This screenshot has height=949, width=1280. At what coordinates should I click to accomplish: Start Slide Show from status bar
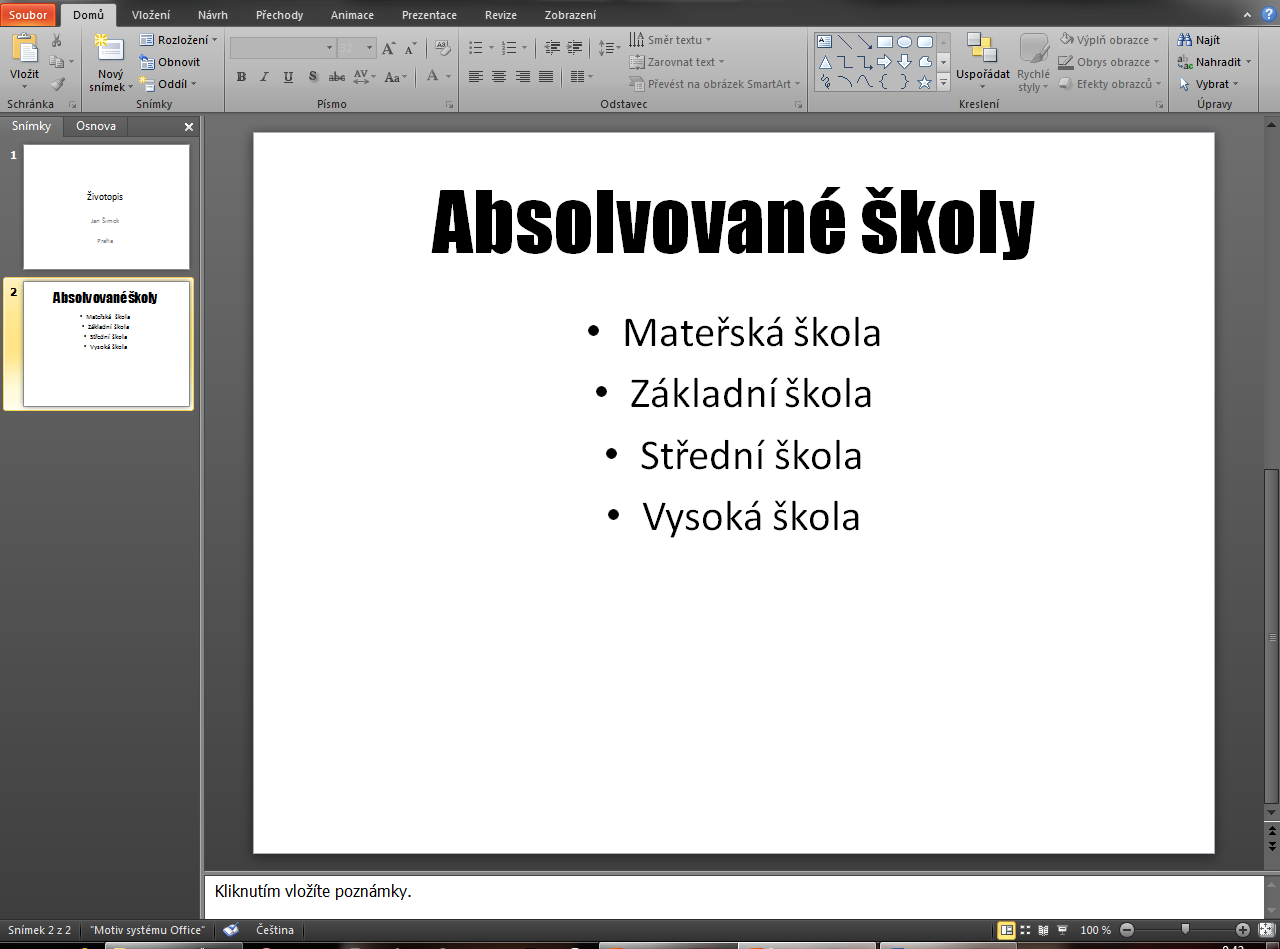coord(1063,930)
